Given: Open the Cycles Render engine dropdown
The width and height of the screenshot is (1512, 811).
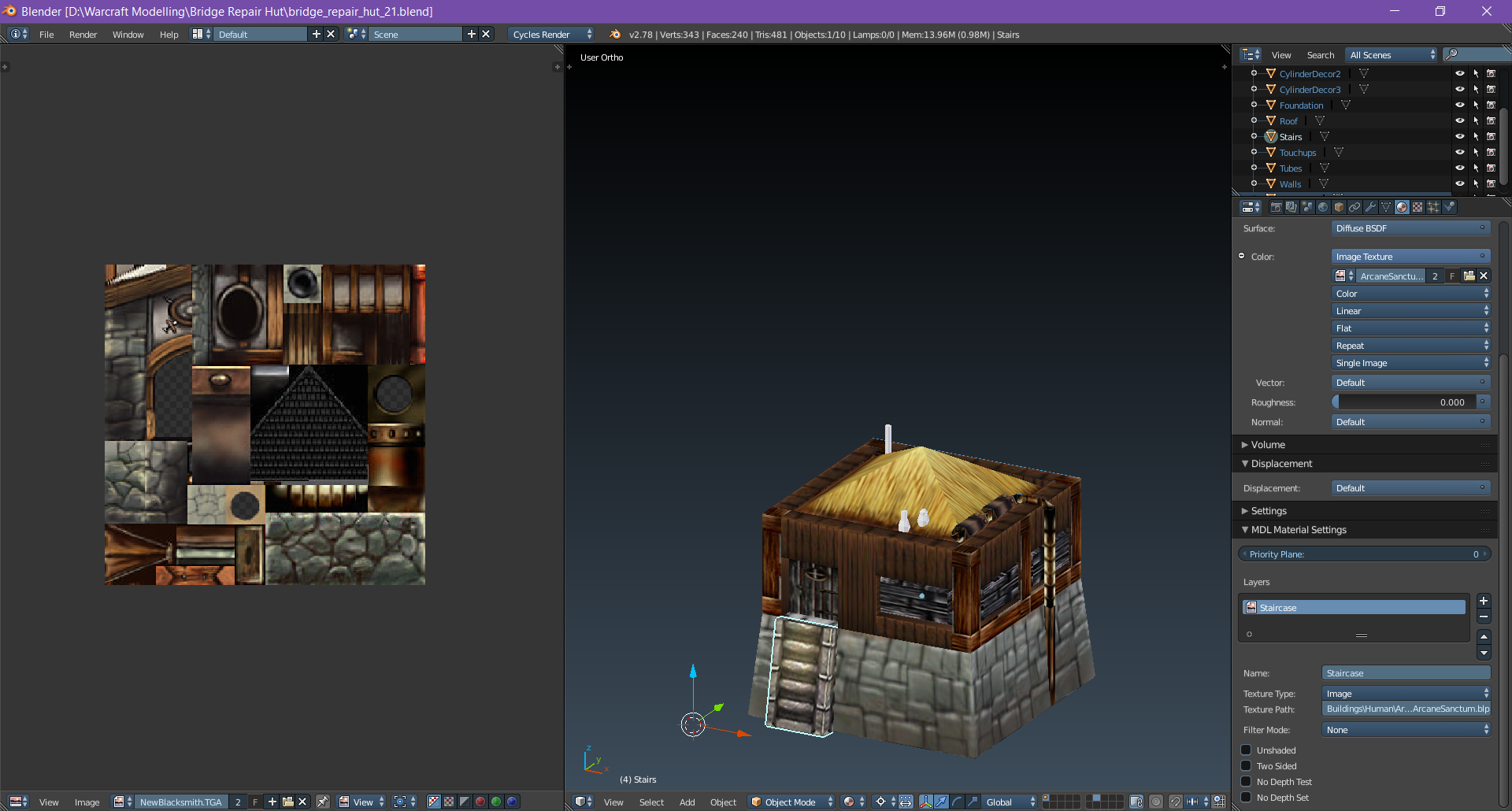Looking at the screenshot, I should (x=551, y=34).
